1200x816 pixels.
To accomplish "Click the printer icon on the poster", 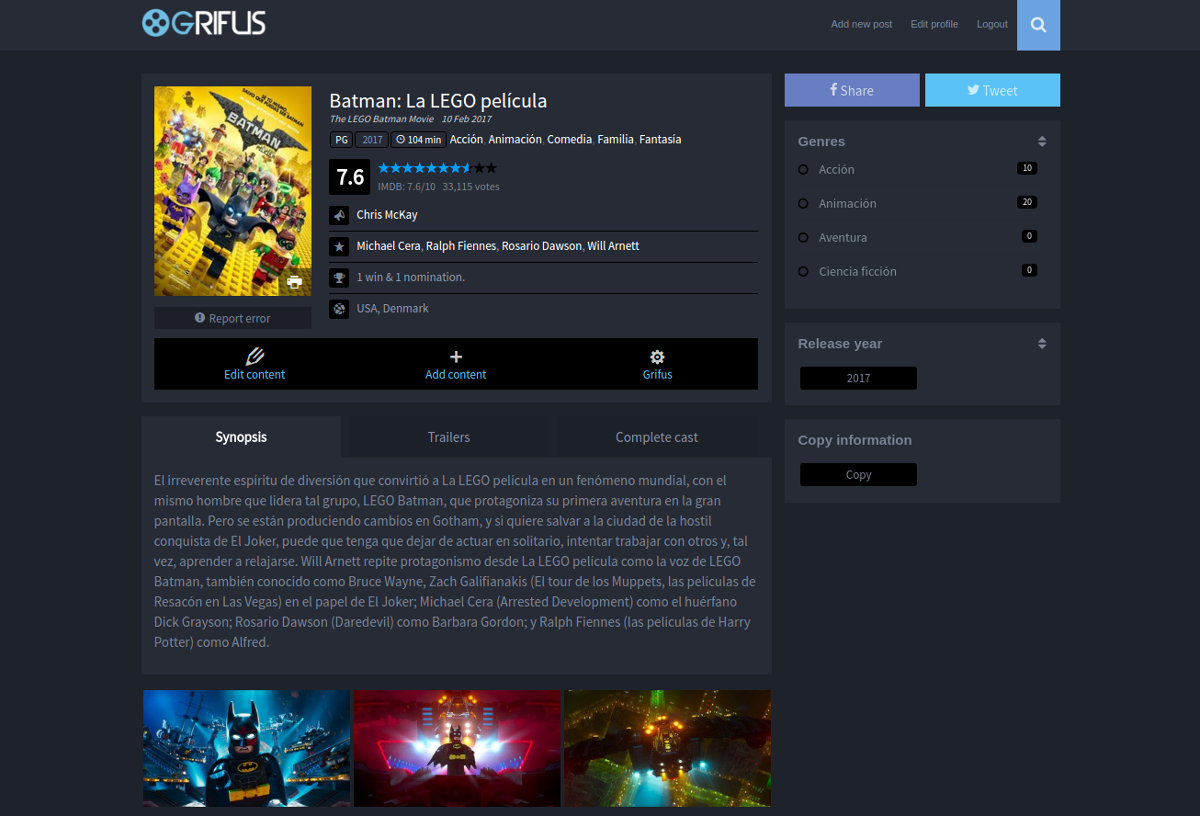I will [294, 282].
